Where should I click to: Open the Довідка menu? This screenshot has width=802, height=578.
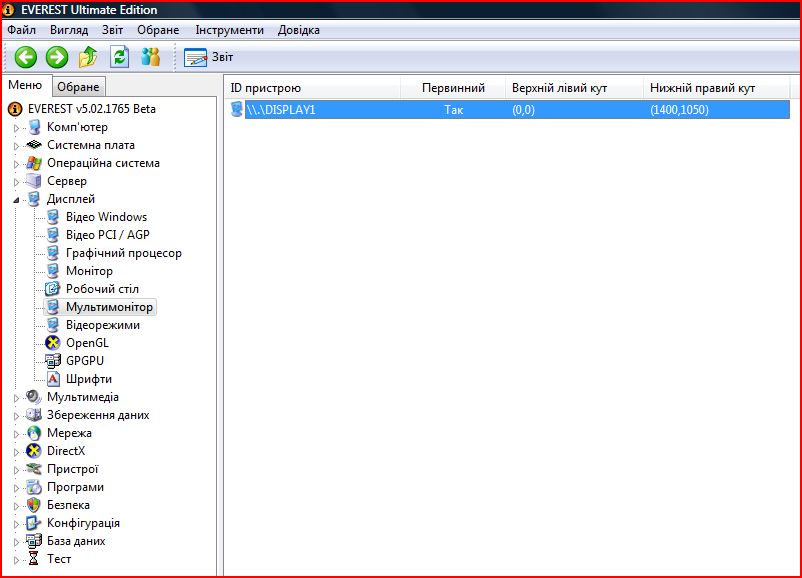tap(299, 30)
